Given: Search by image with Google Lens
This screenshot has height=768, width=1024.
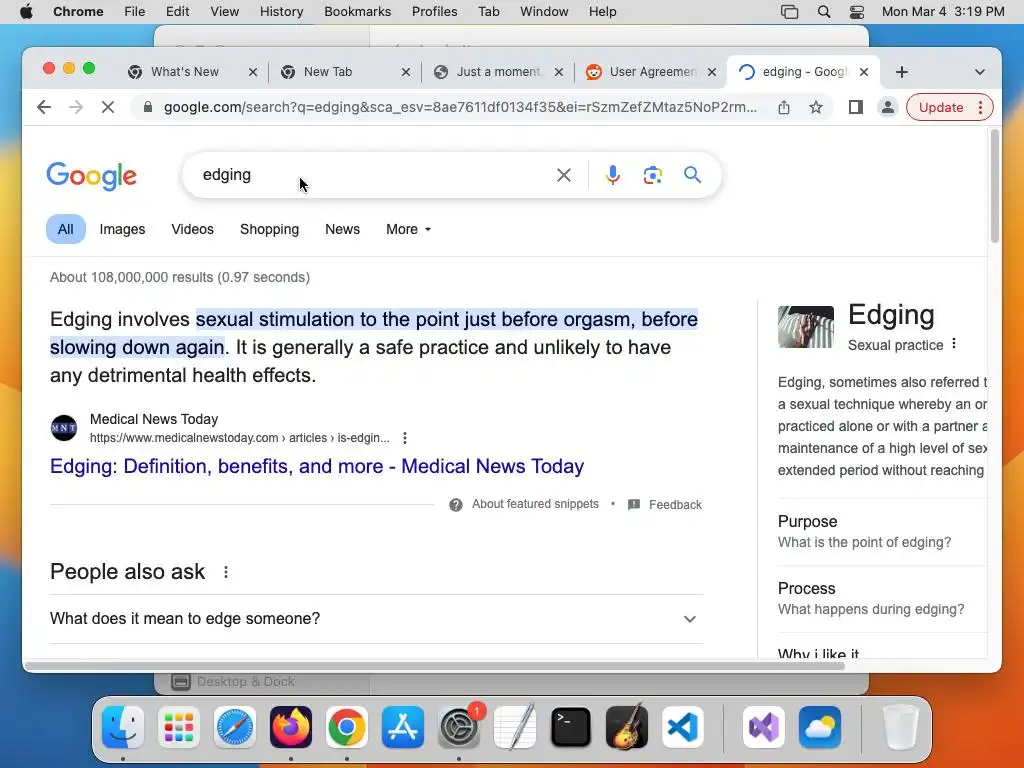Looking at the screenshot, I should [652, 175].
